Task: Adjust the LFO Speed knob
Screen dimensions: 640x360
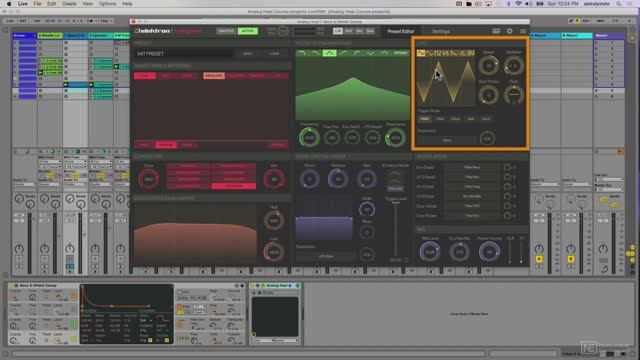Action: [x=489, y=65]
